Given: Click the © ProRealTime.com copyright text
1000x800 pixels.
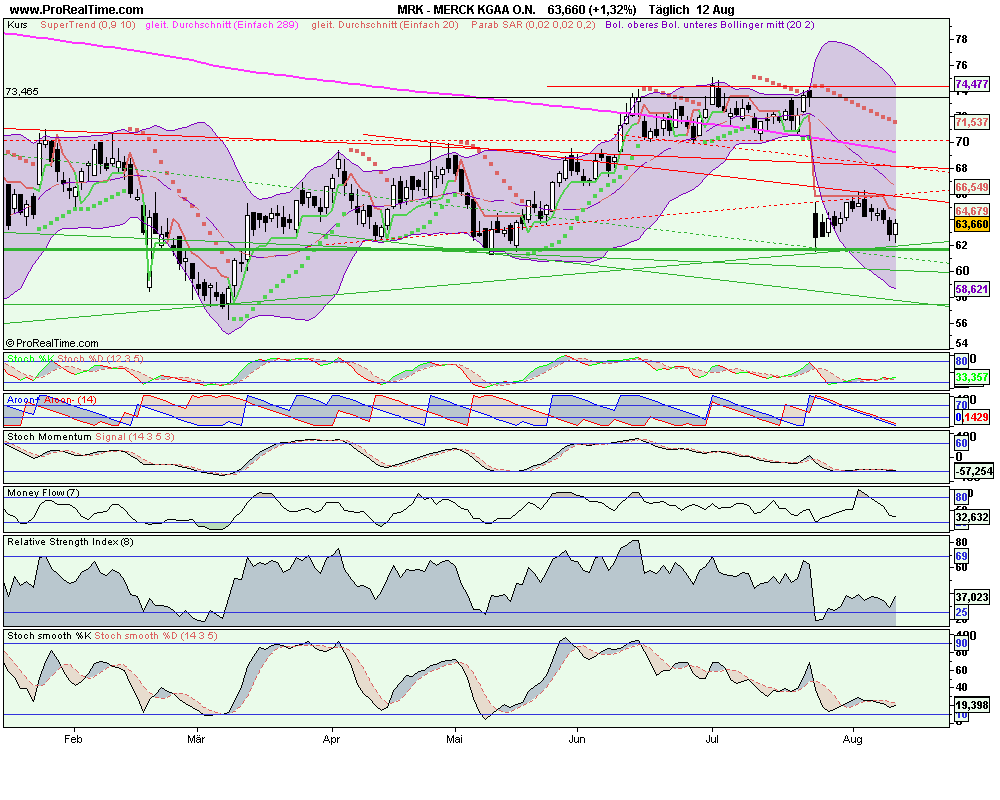Looking at the screenshot, I should (52, 343).
